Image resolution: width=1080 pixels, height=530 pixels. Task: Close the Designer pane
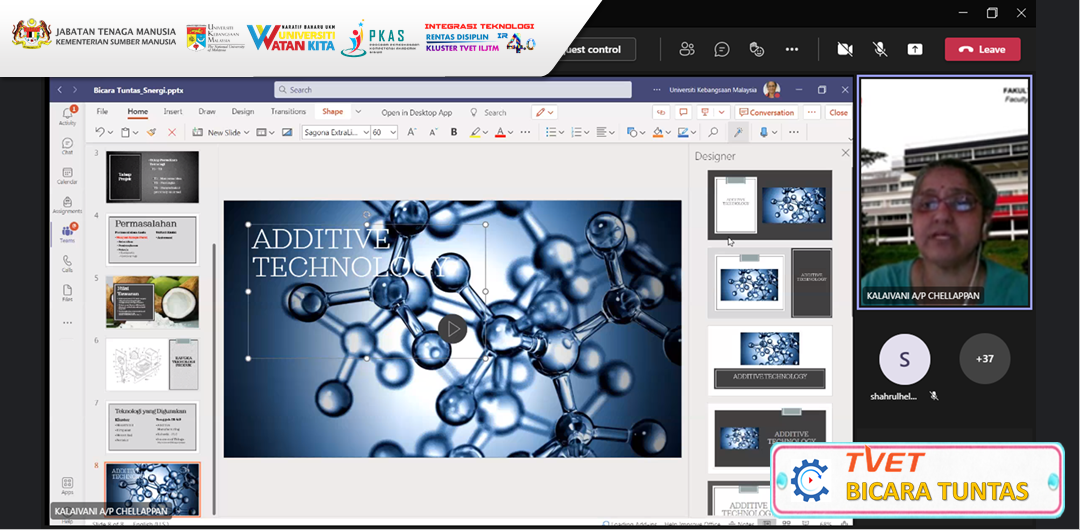click(845, 153)
